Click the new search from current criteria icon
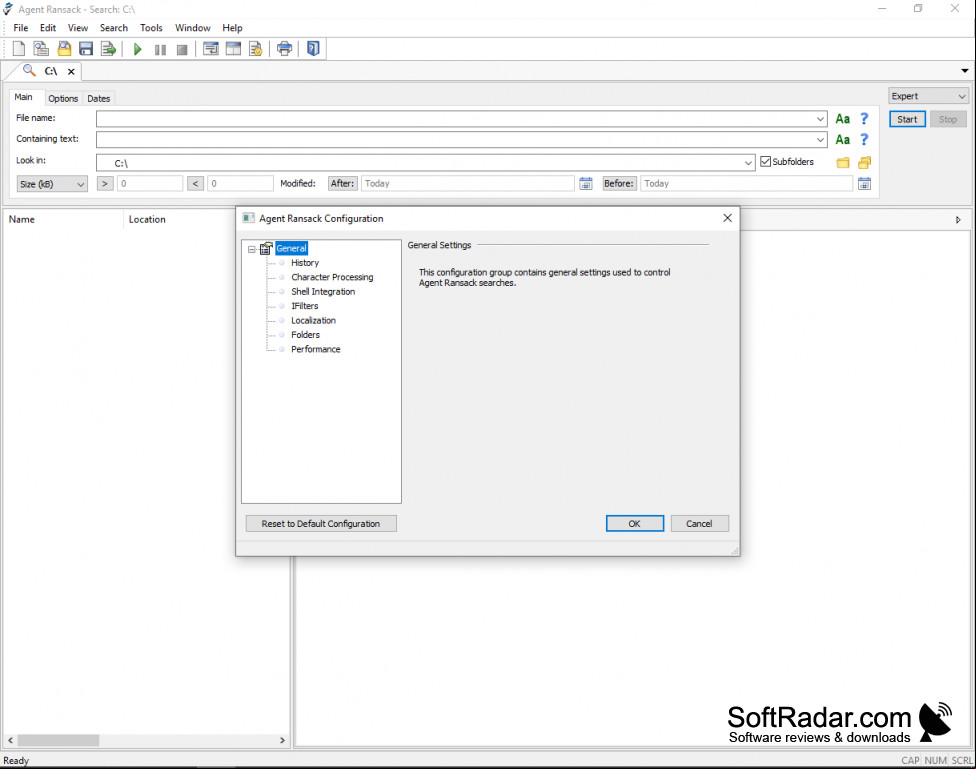Screen dimensions: 976x769 tap(41, 49)
